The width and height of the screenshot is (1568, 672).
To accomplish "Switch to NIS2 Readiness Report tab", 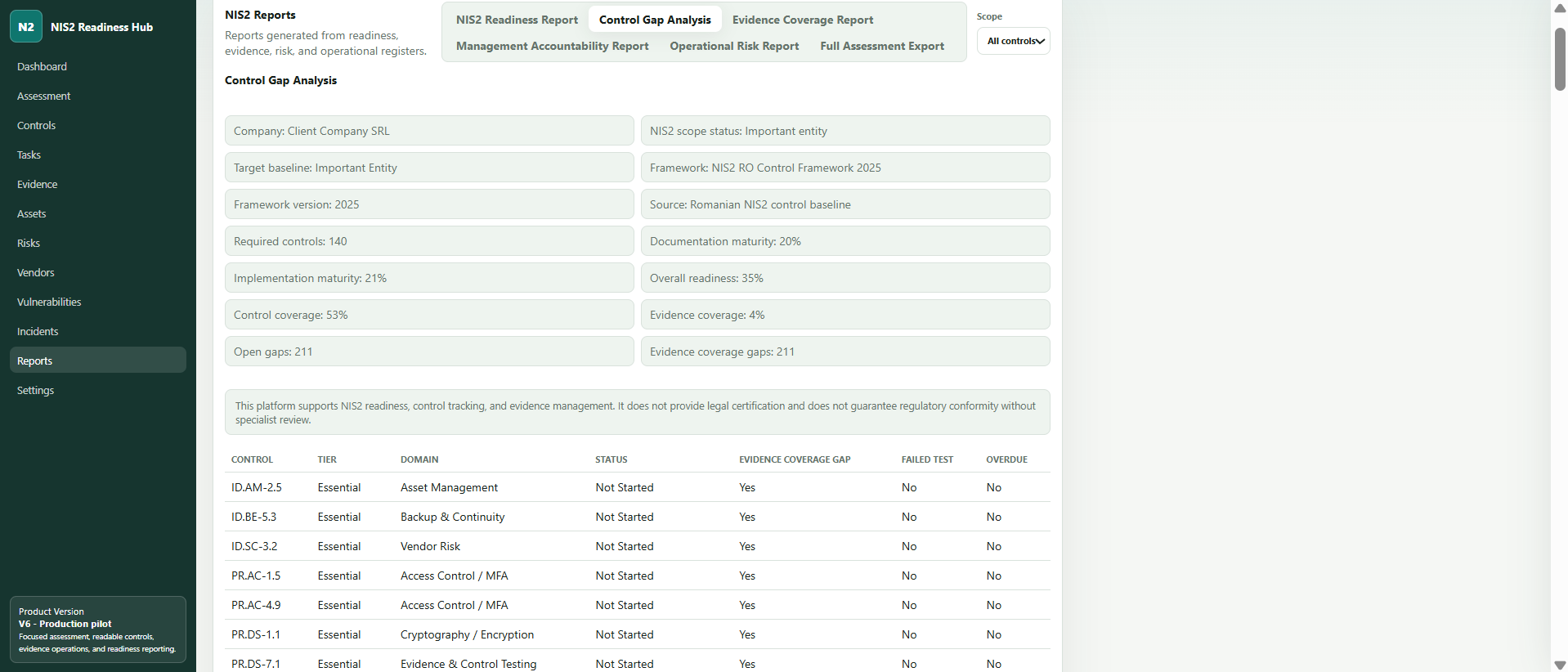I will click(517, 20).
